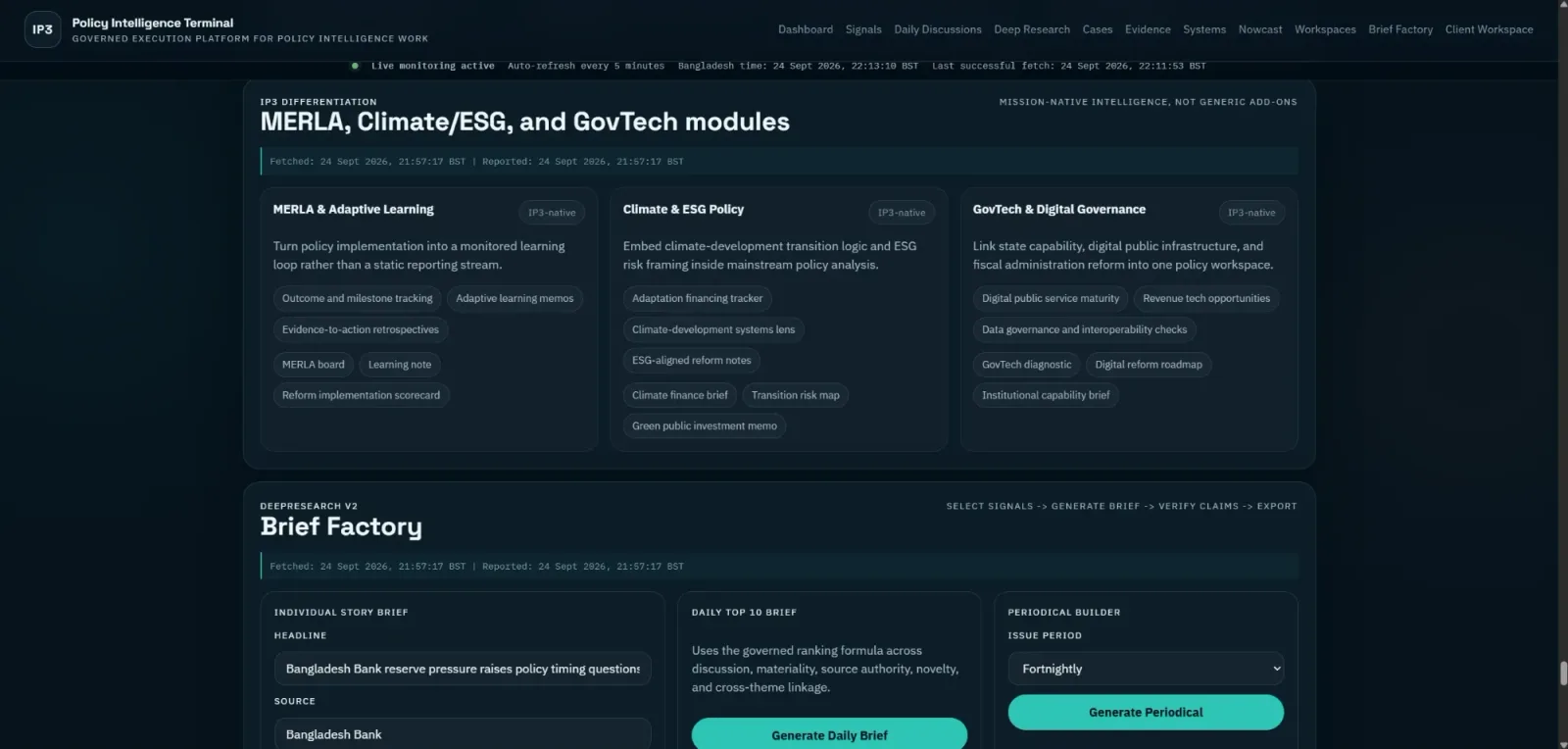Open Systems from the top navigation
The height and width of the screenshot is (749, 1568).
pos(1204,29)
